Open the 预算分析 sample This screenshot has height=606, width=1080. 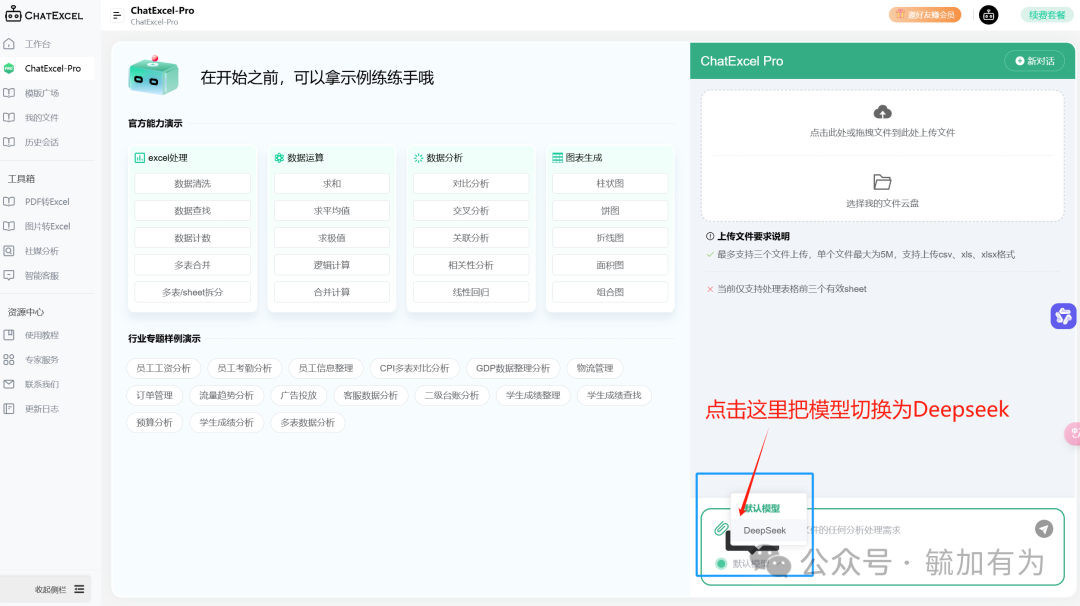tap(154, 423)
